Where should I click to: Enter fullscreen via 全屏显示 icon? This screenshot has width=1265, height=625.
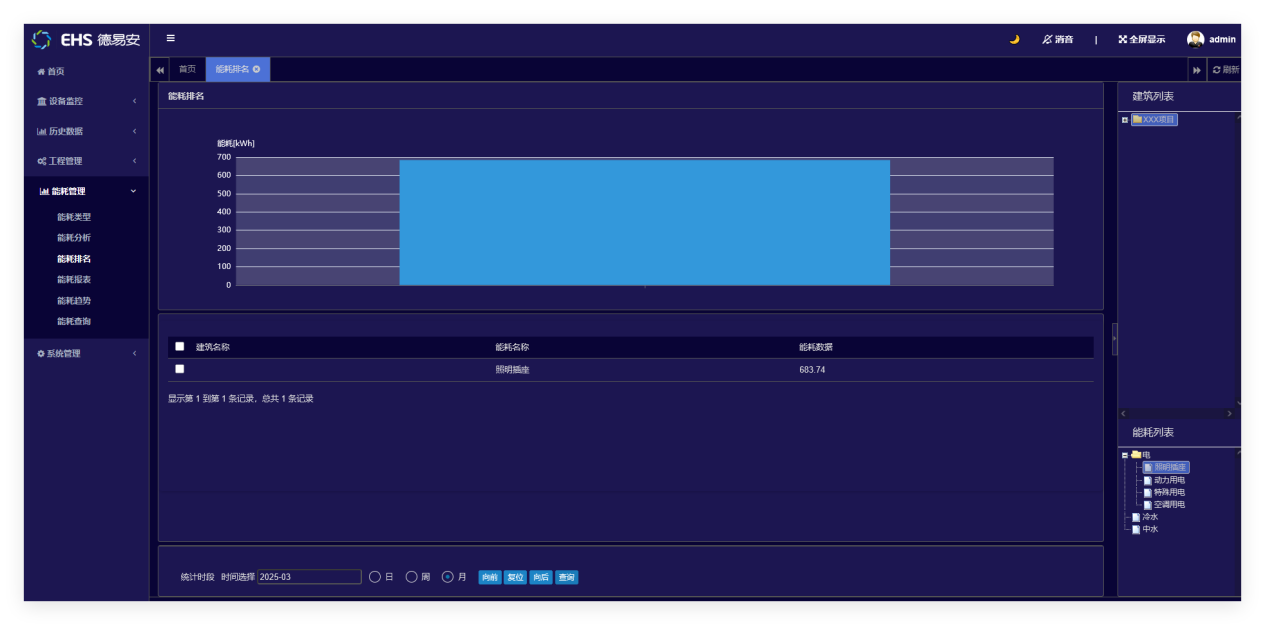(1122, 39)
